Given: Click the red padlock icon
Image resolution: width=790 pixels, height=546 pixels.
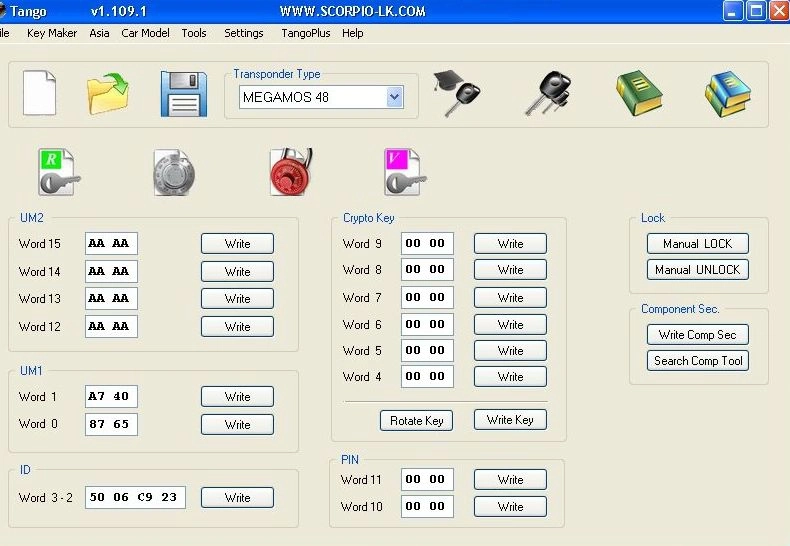Looking at the screenshot, I should [291, 172].
